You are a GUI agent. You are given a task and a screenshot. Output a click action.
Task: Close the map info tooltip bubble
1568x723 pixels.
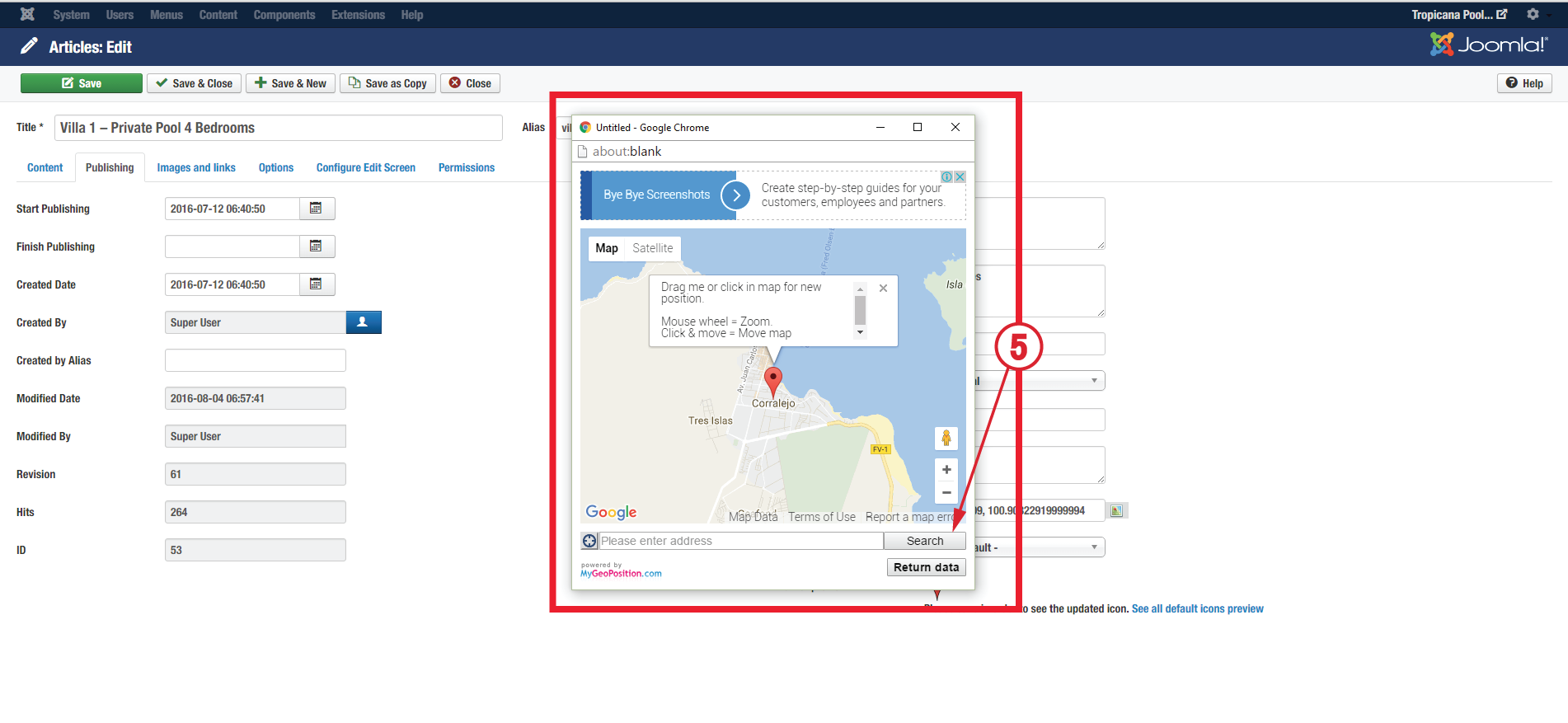[x=883, y=289]
